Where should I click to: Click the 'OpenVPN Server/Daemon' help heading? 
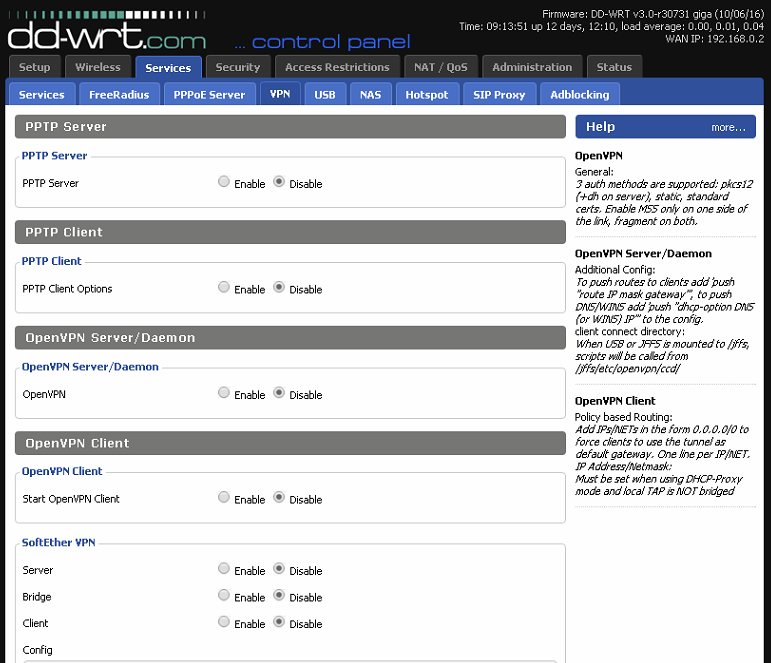point(643,254)
